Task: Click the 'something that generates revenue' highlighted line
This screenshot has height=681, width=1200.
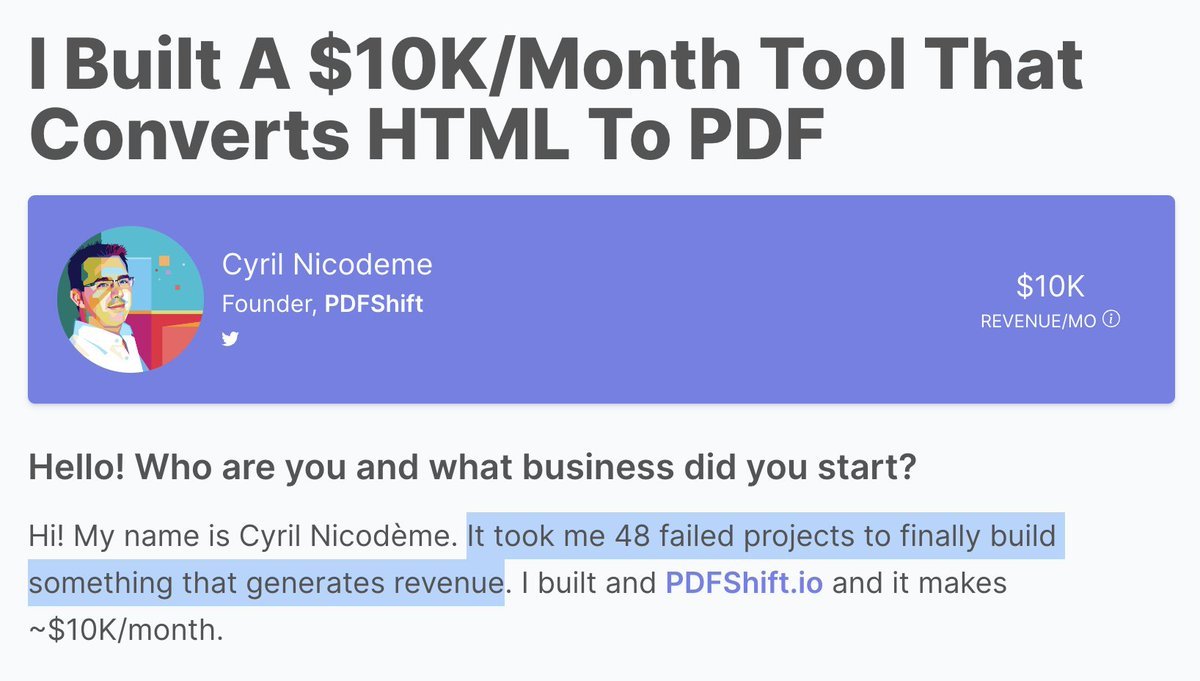Action: tap(265, 582)
